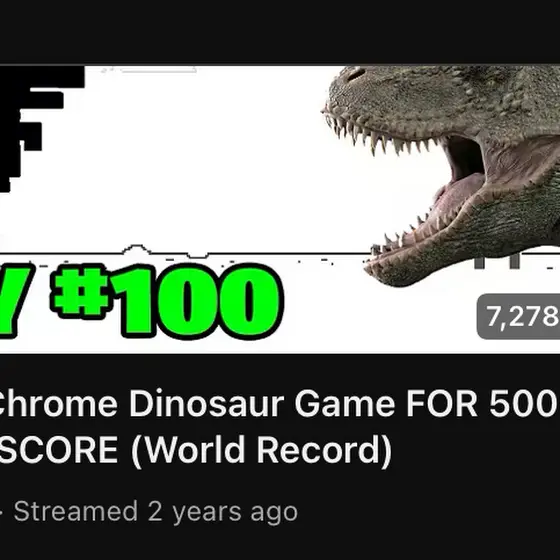Click the SCORE (World Record) title line
The image size is (560, 560).
196,449
